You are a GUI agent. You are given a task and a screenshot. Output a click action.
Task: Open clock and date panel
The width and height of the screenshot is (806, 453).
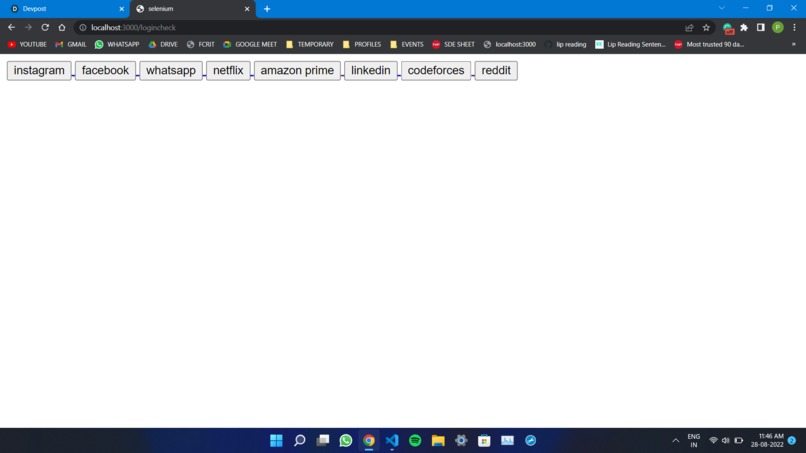coord(767,441)
